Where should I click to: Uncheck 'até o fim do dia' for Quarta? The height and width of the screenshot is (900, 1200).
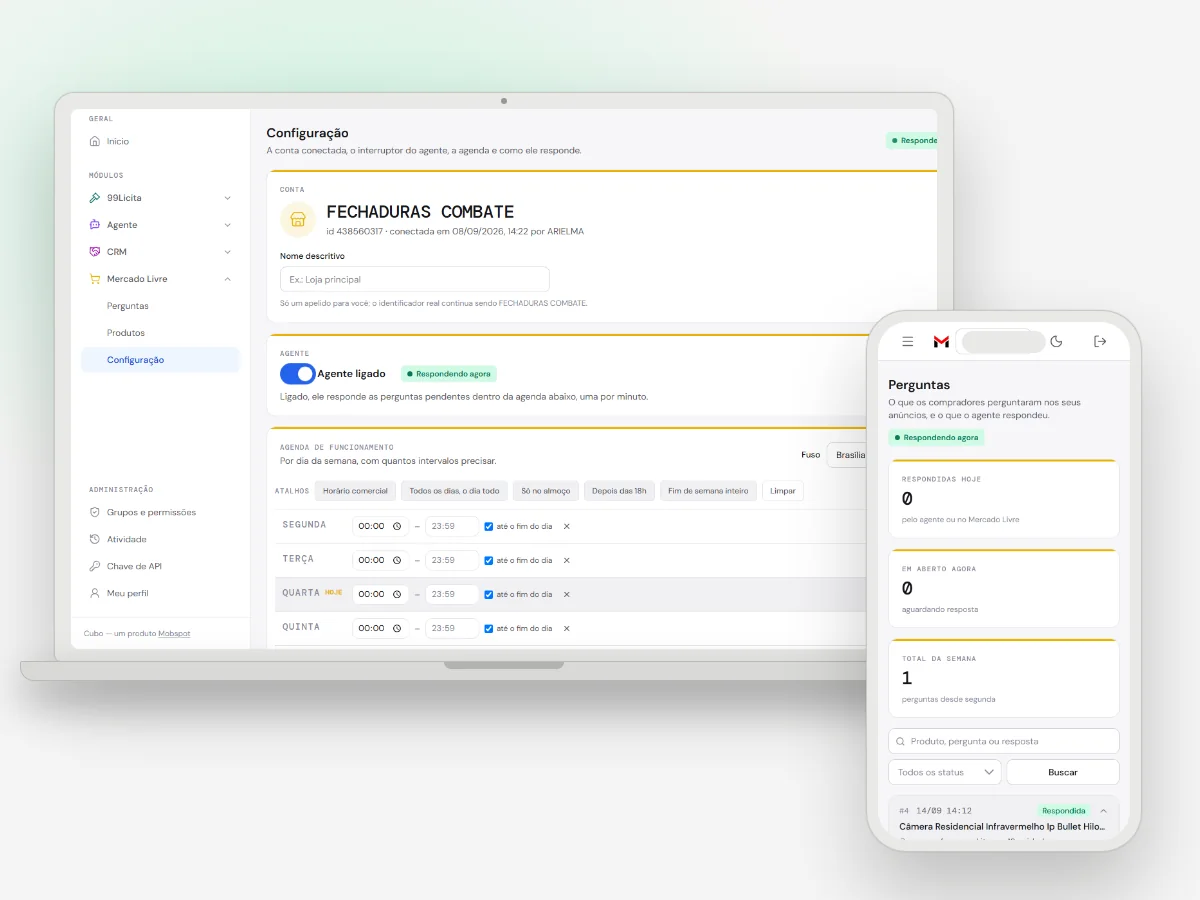[x=489, y=594]
